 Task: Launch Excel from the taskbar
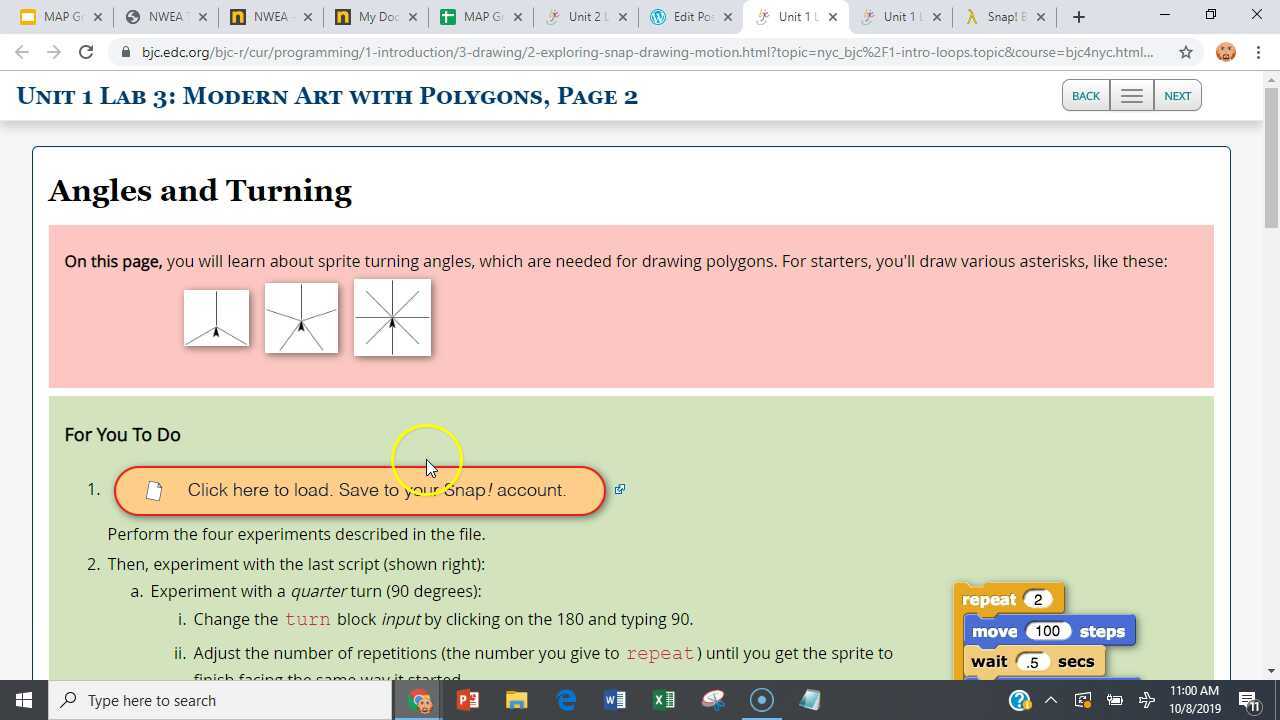(x=663, y=700)
